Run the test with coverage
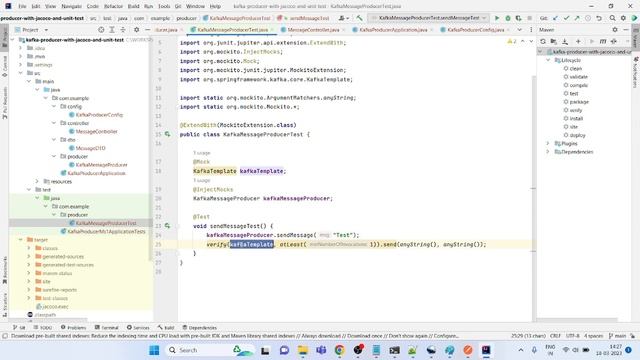Screen dimensions: 640x360 point(518,18)
